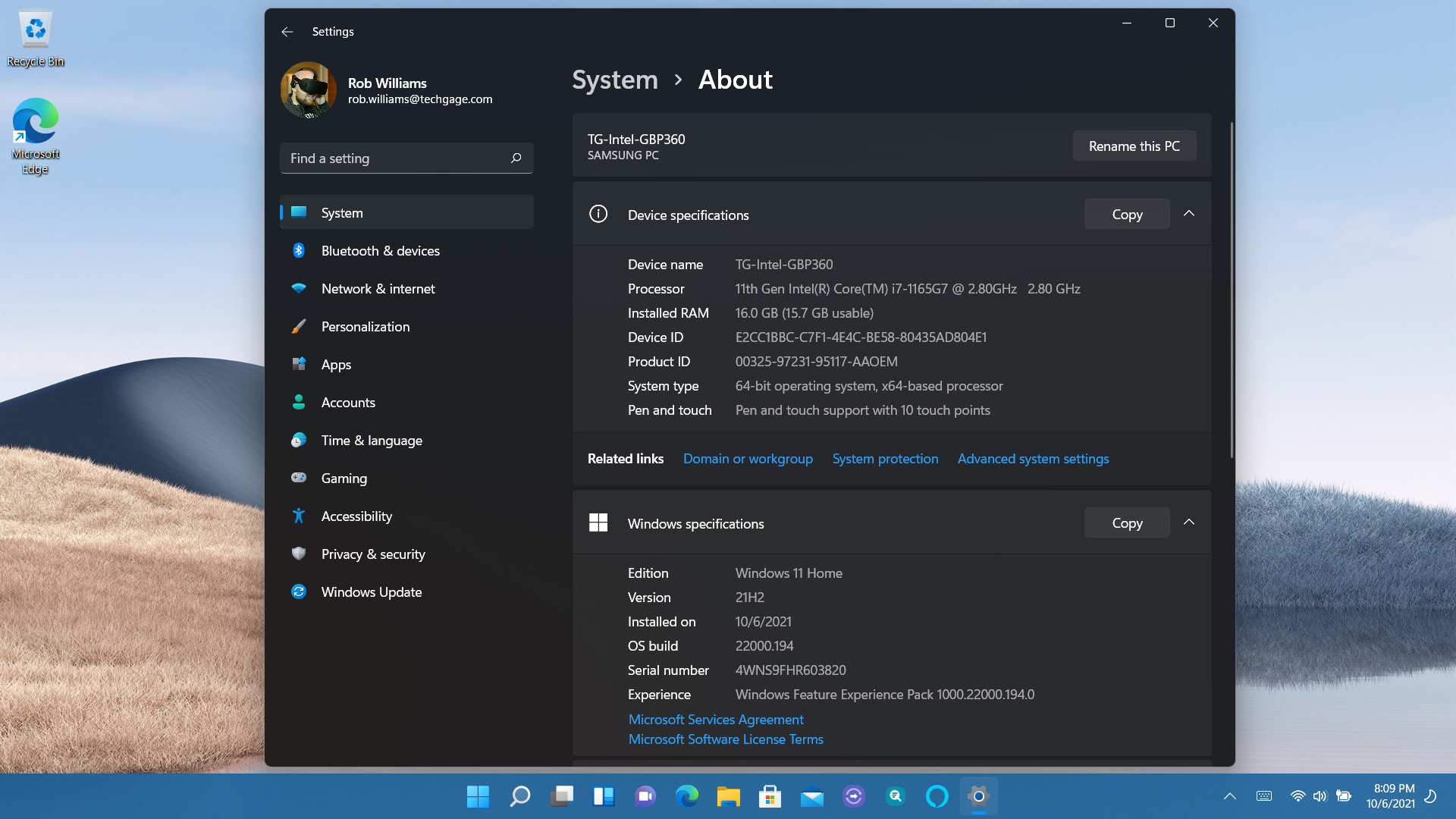
Task: Open Advanced system settings link
Action: [1033, 459]
